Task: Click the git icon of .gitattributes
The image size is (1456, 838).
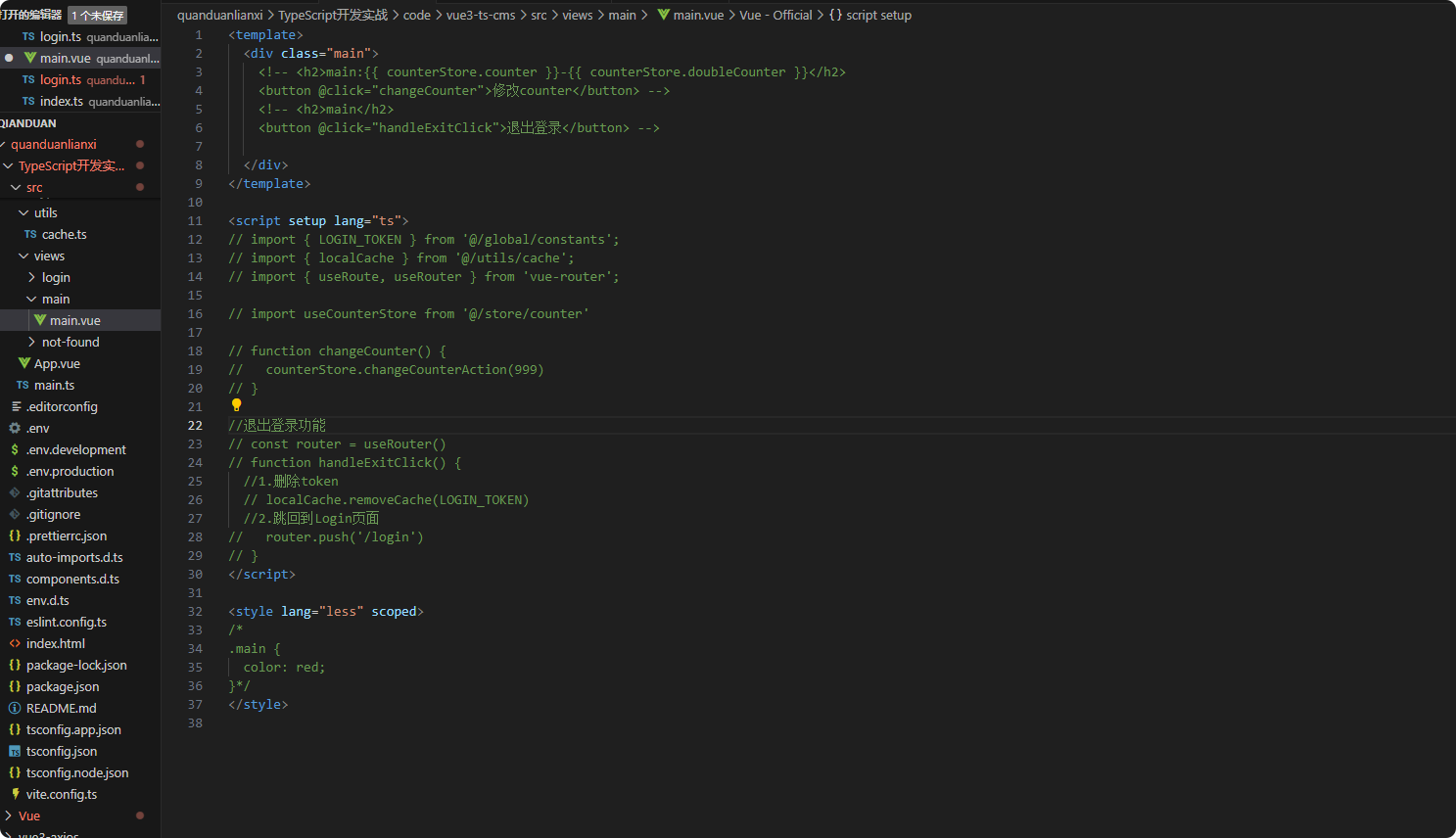Action: [15, 492]
